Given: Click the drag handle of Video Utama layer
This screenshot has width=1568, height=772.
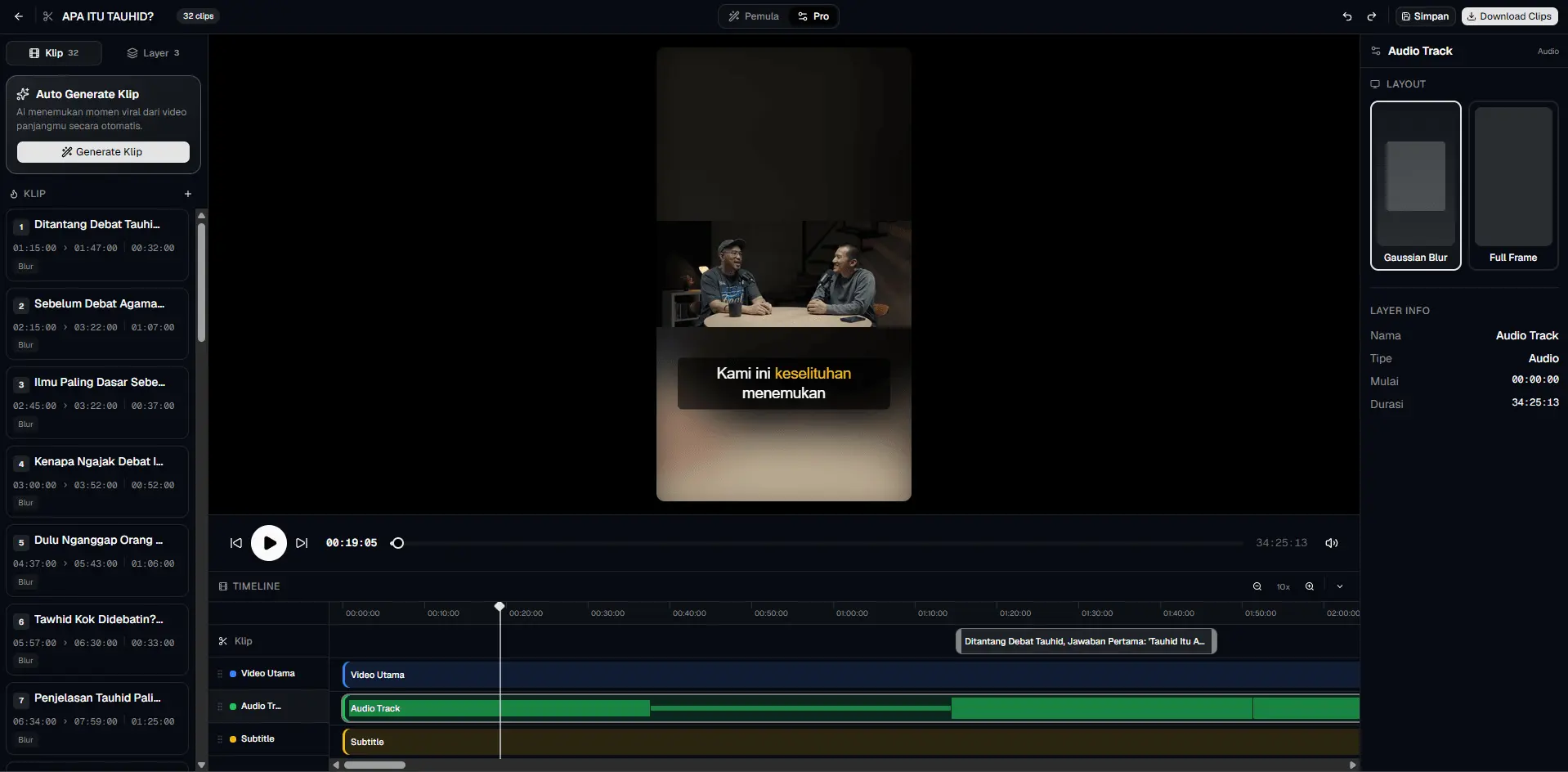Looking at the screenshot, I should coord(220,674).
